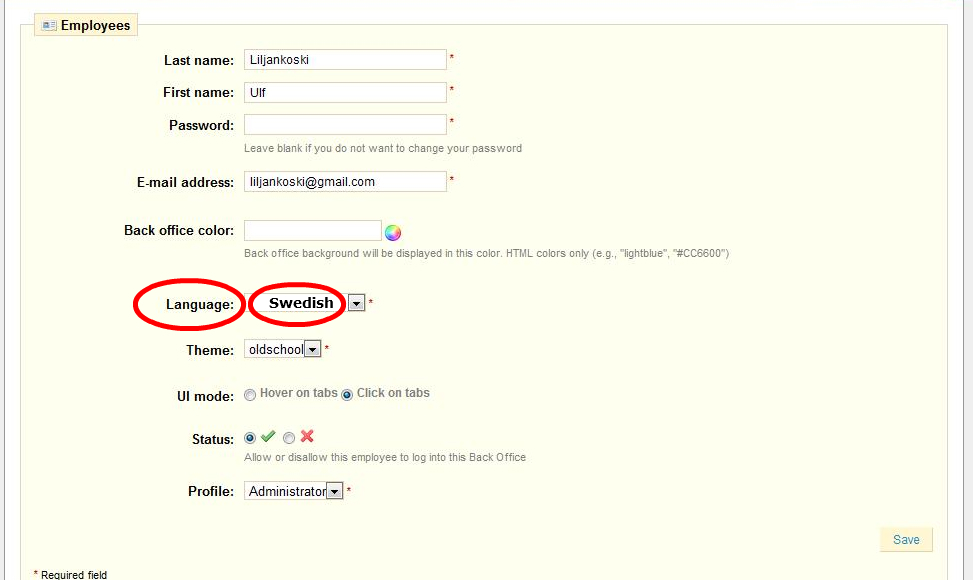
Task: Focus the First name input field
Action: tap(345, 92)
